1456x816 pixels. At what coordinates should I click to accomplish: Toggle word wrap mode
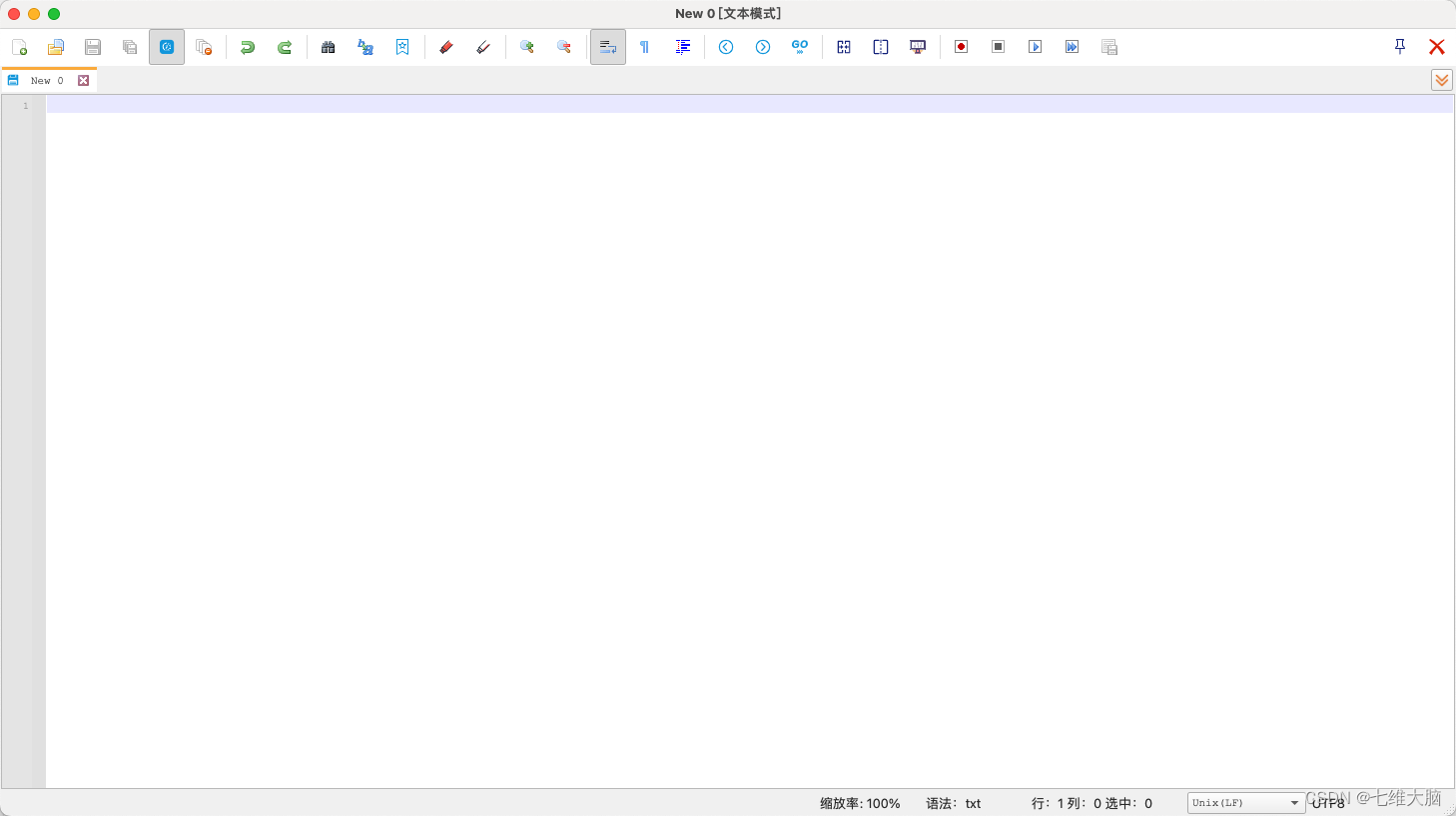(x=608, y=47)
